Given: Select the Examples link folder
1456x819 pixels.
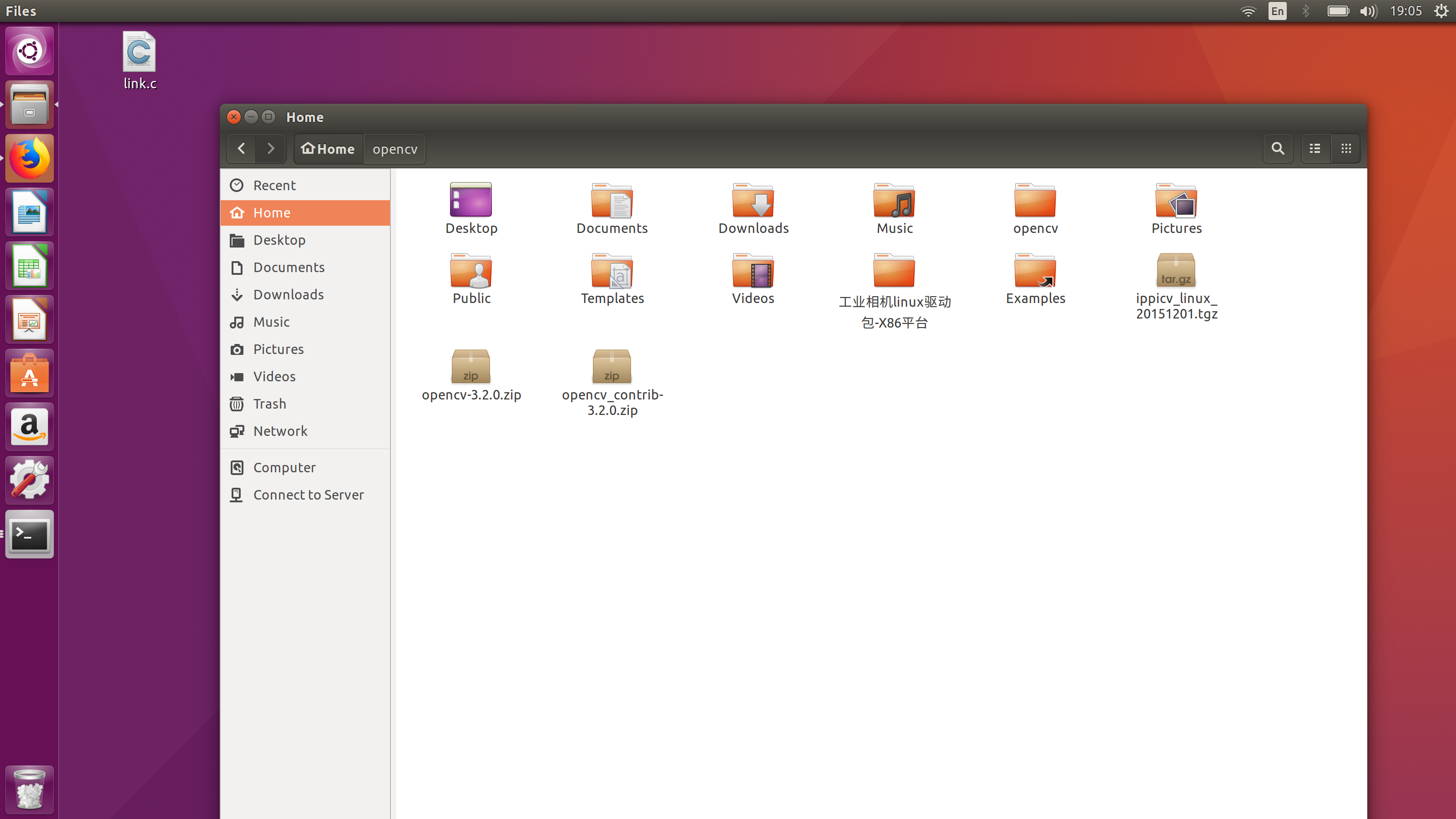Looking at the screenshot, I should pyautogui.click(x=1035, y=271).
